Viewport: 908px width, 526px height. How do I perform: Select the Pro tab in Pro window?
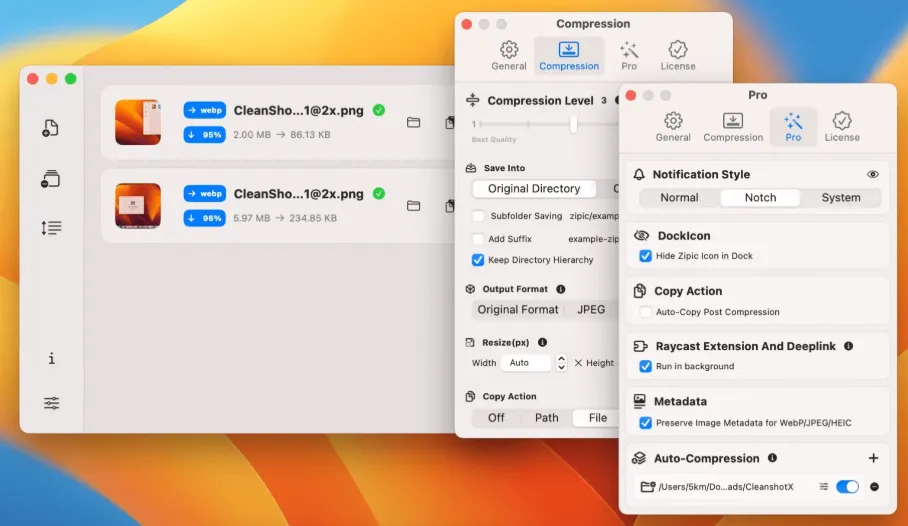coord(793,127)
